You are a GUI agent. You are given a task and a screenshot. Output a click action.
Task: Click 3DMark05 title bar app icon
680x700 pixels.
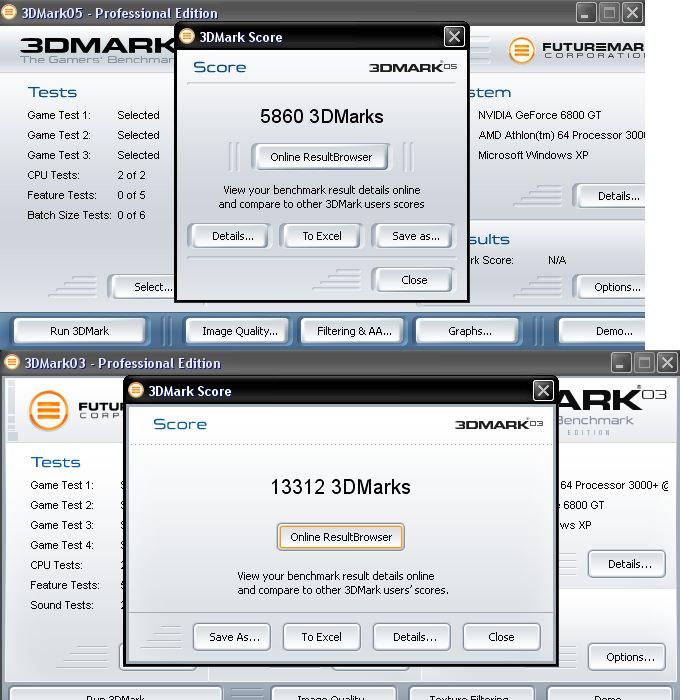pos(9,12)
